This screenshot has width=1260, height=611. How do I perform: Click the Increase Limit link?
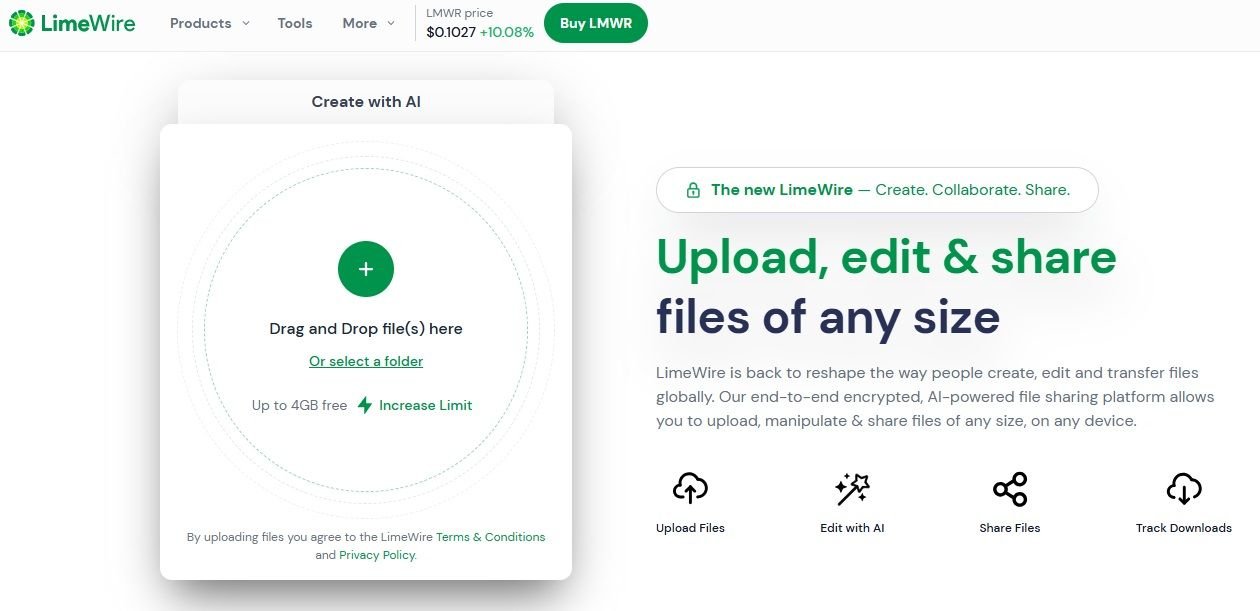pos(426,405)
